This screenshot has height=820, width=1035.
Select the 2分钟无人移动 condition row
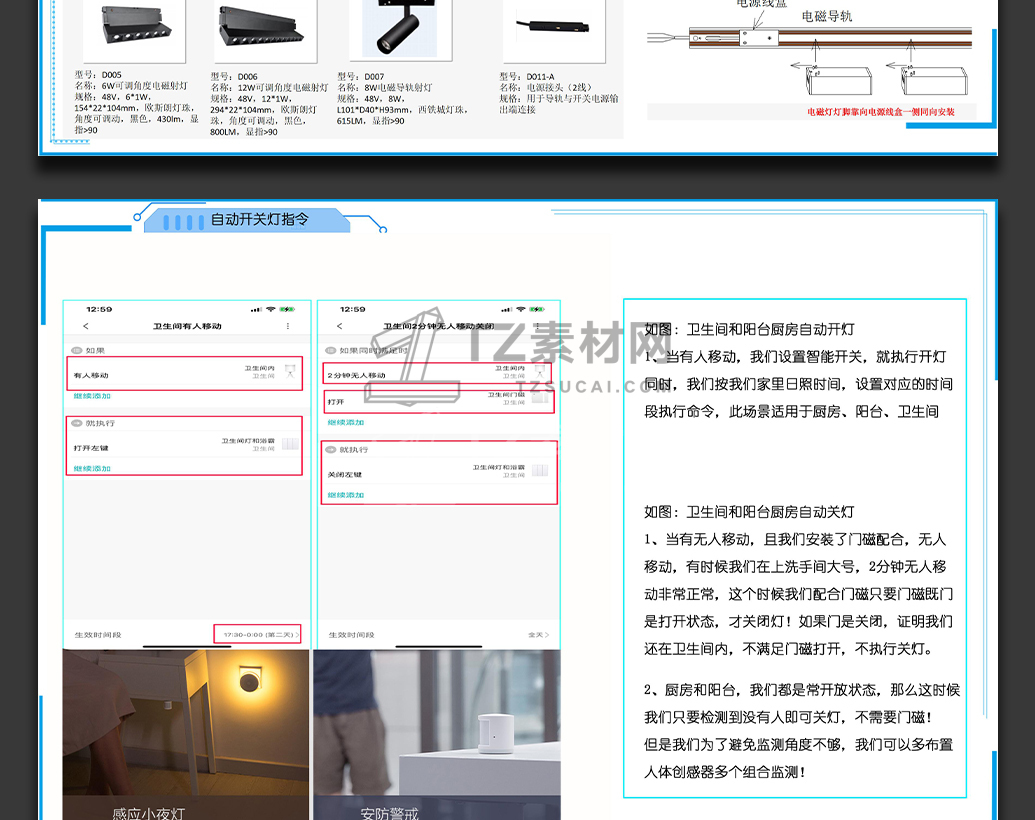[x=438, y=373]
